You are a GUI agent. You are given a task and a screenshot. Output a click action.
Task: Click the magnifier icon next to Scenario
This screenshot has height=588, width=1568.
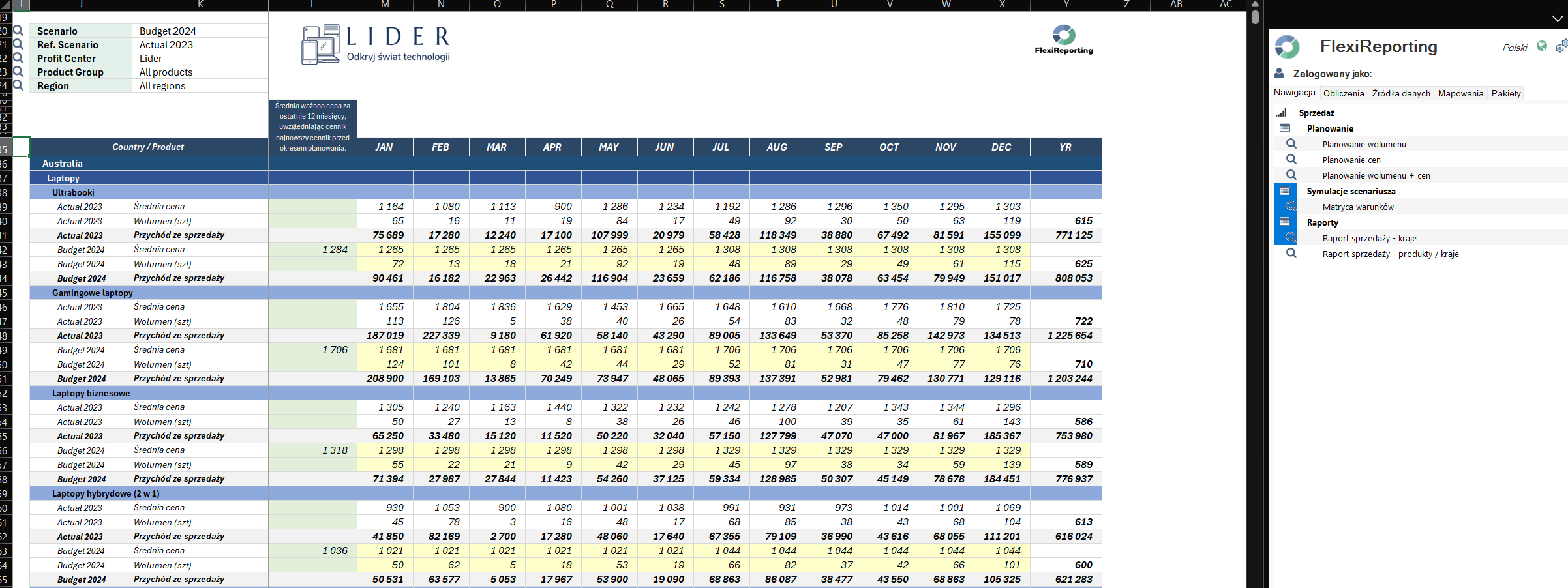[x=18, y=31]
